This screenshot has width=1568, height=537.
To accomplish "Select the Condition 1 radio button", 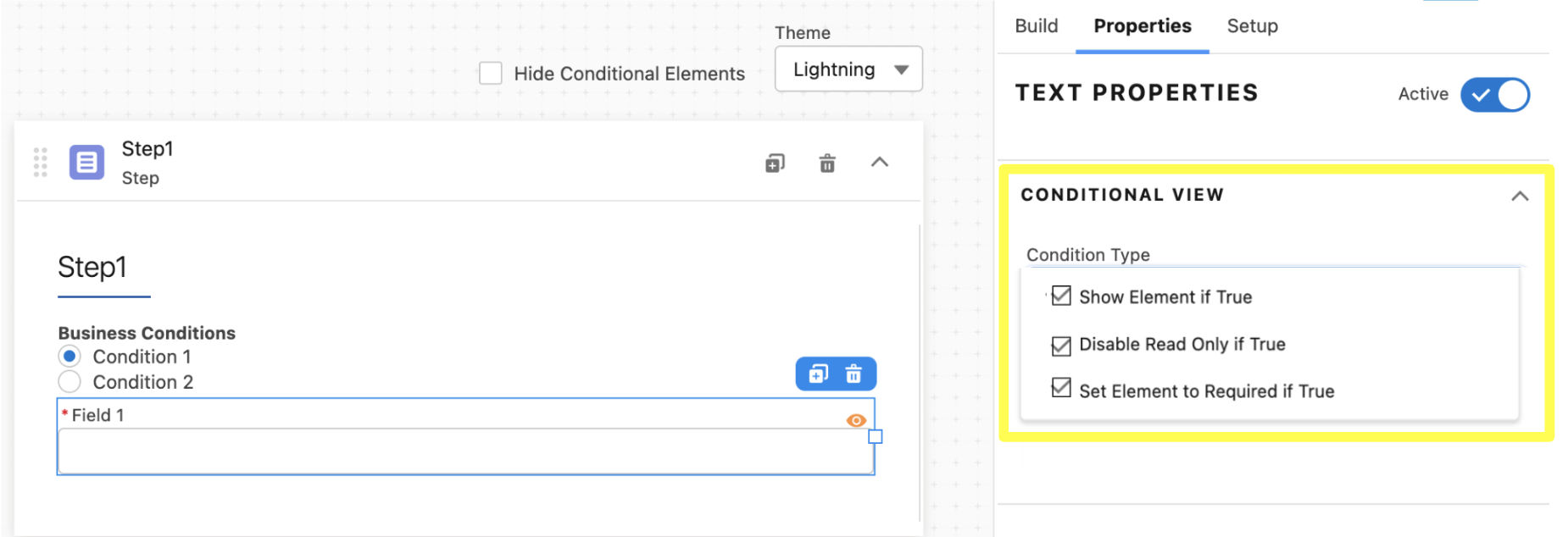I will (x=70, y=356).
